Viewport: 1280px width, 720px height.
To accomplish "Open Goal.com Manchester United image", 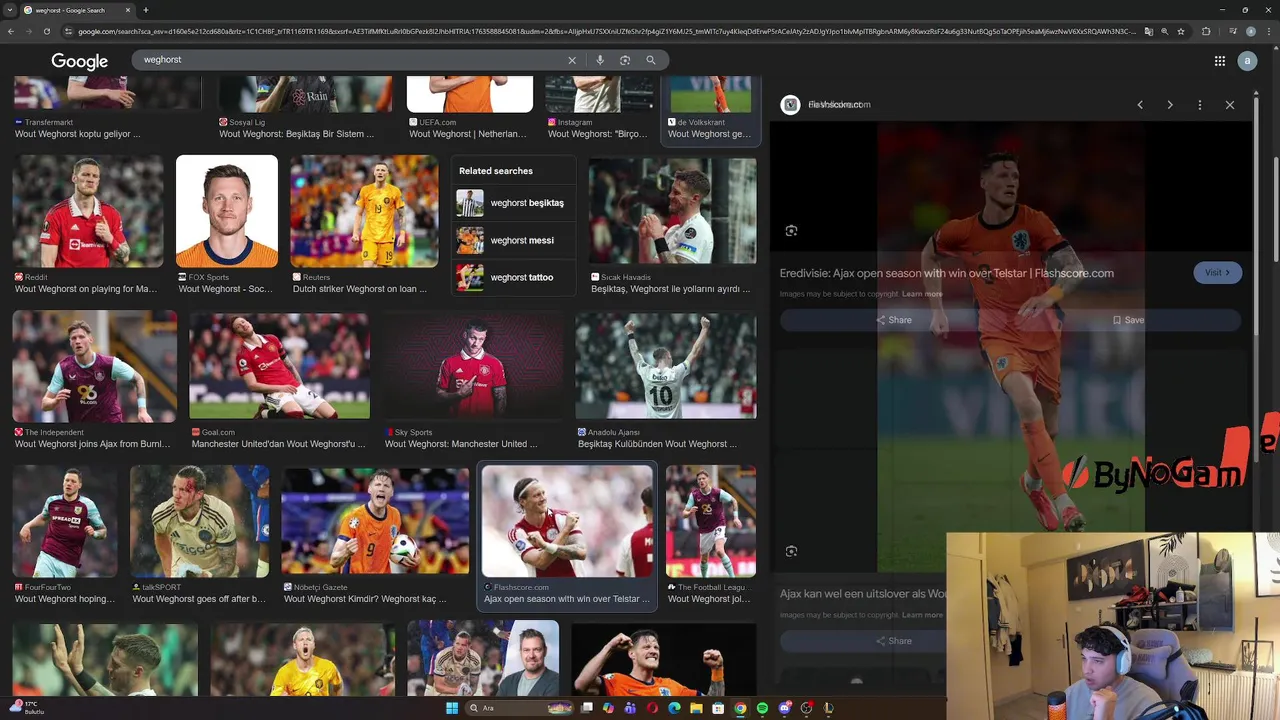I will click(x=279, y=366).
